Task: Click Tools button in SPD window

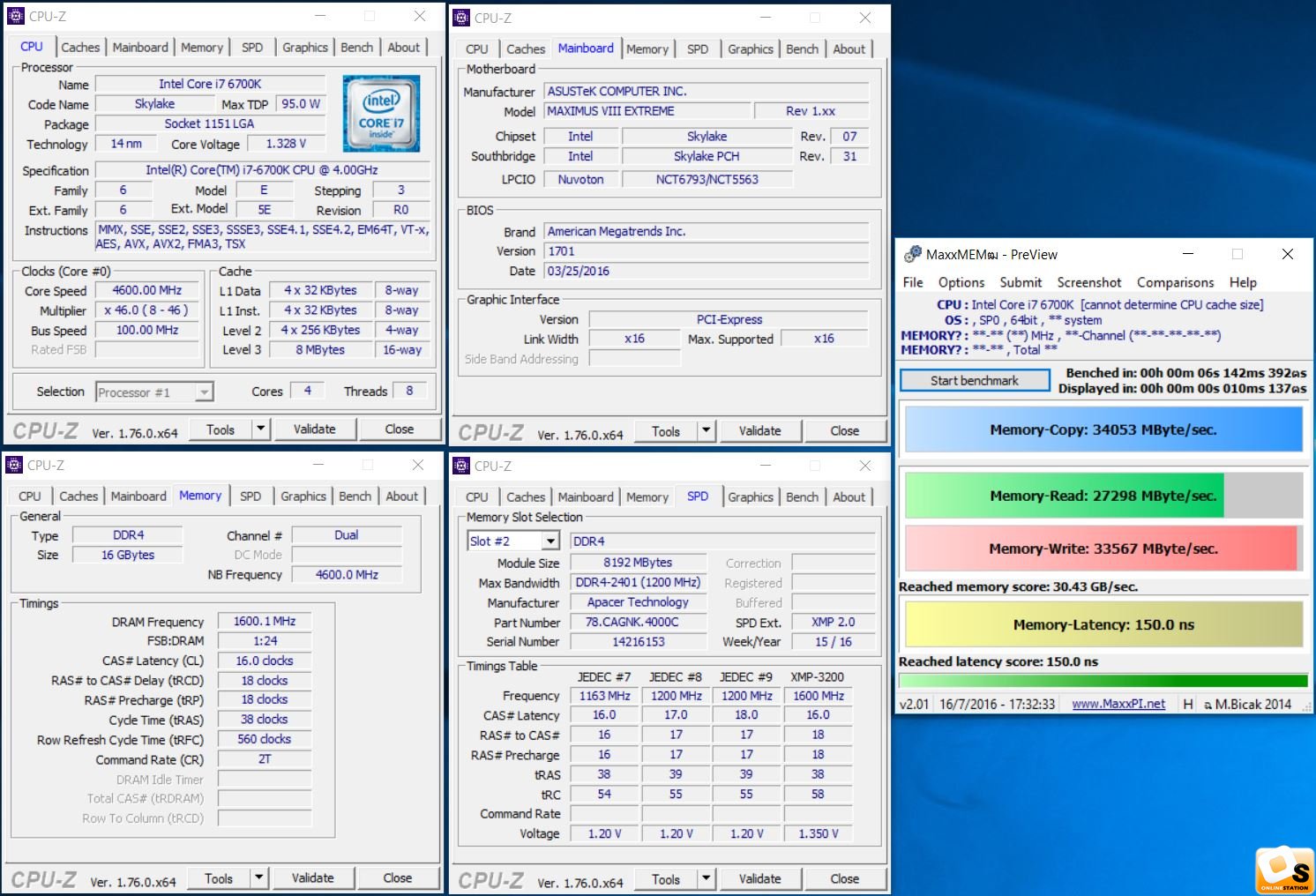Action: (x=666, y=878)
